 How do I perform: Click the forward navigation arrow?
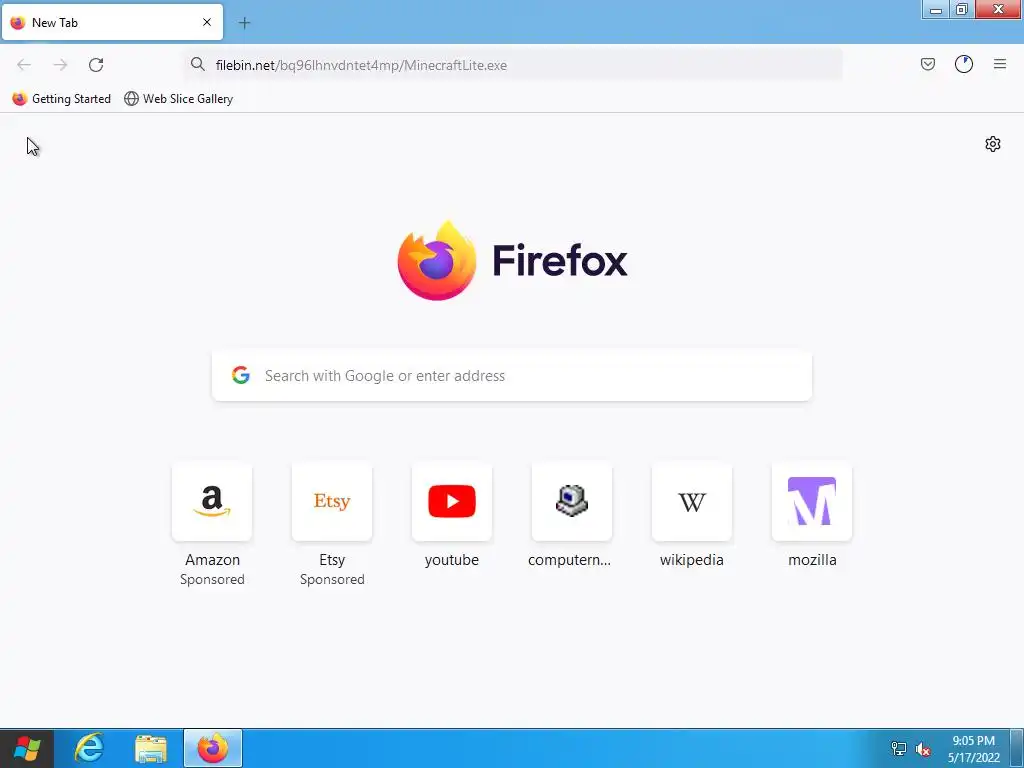pos(60,65)
